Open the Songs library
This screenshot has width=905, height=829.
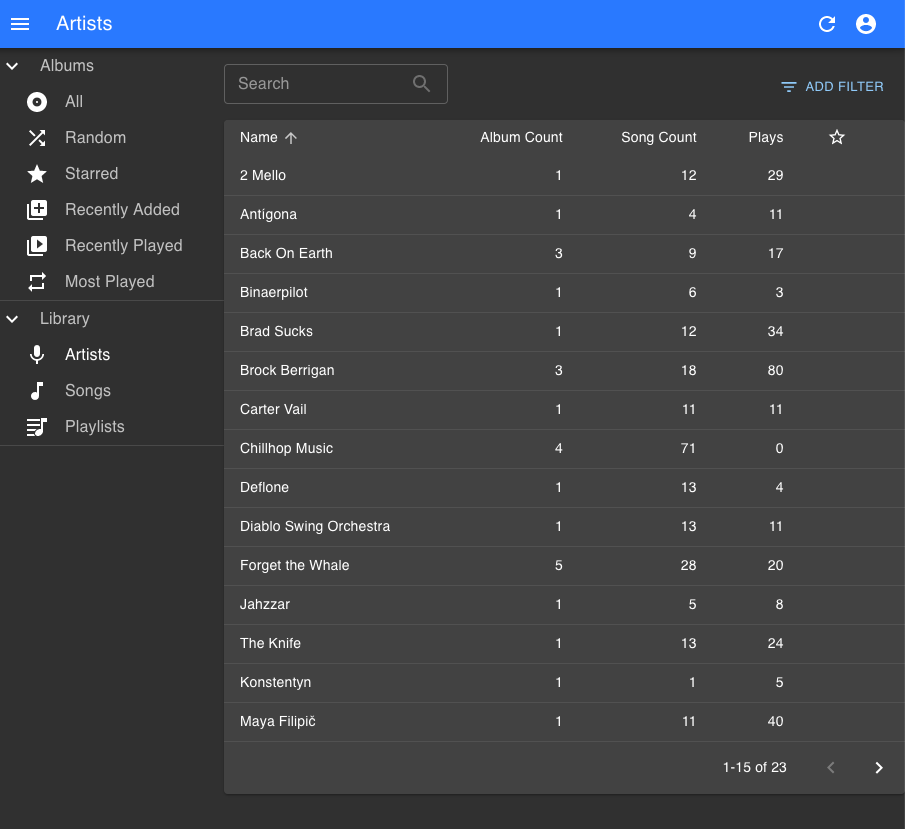coord(112,391)
